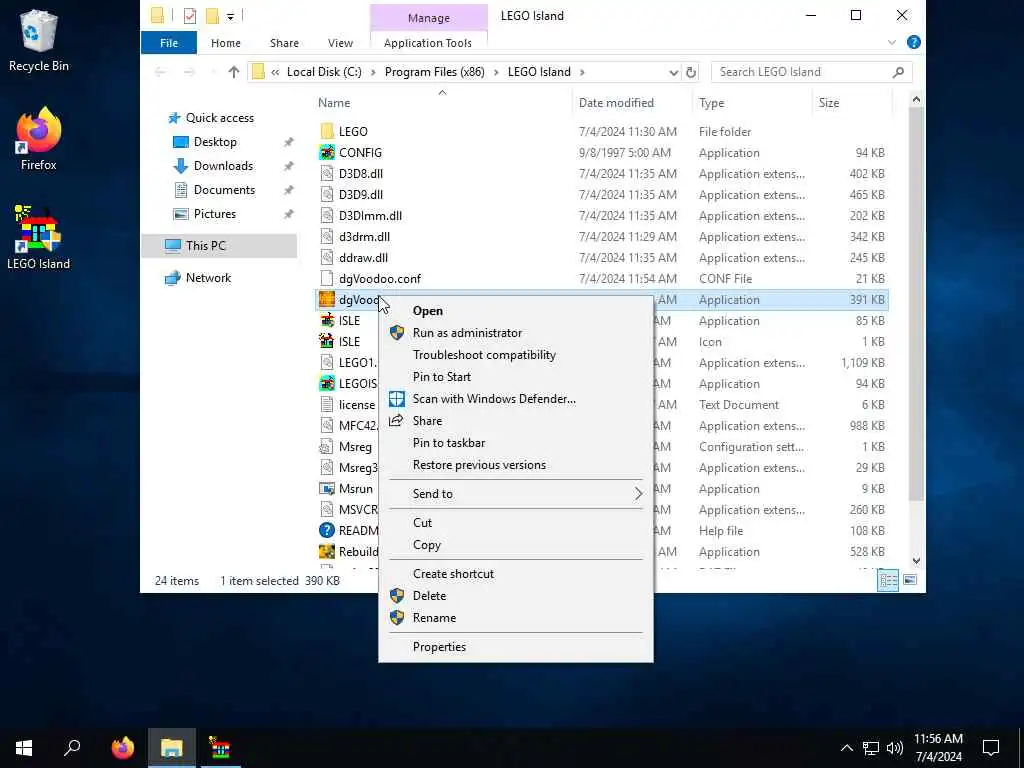
Task: Switch to the View ribbon tab
Action: coord(340,42)
